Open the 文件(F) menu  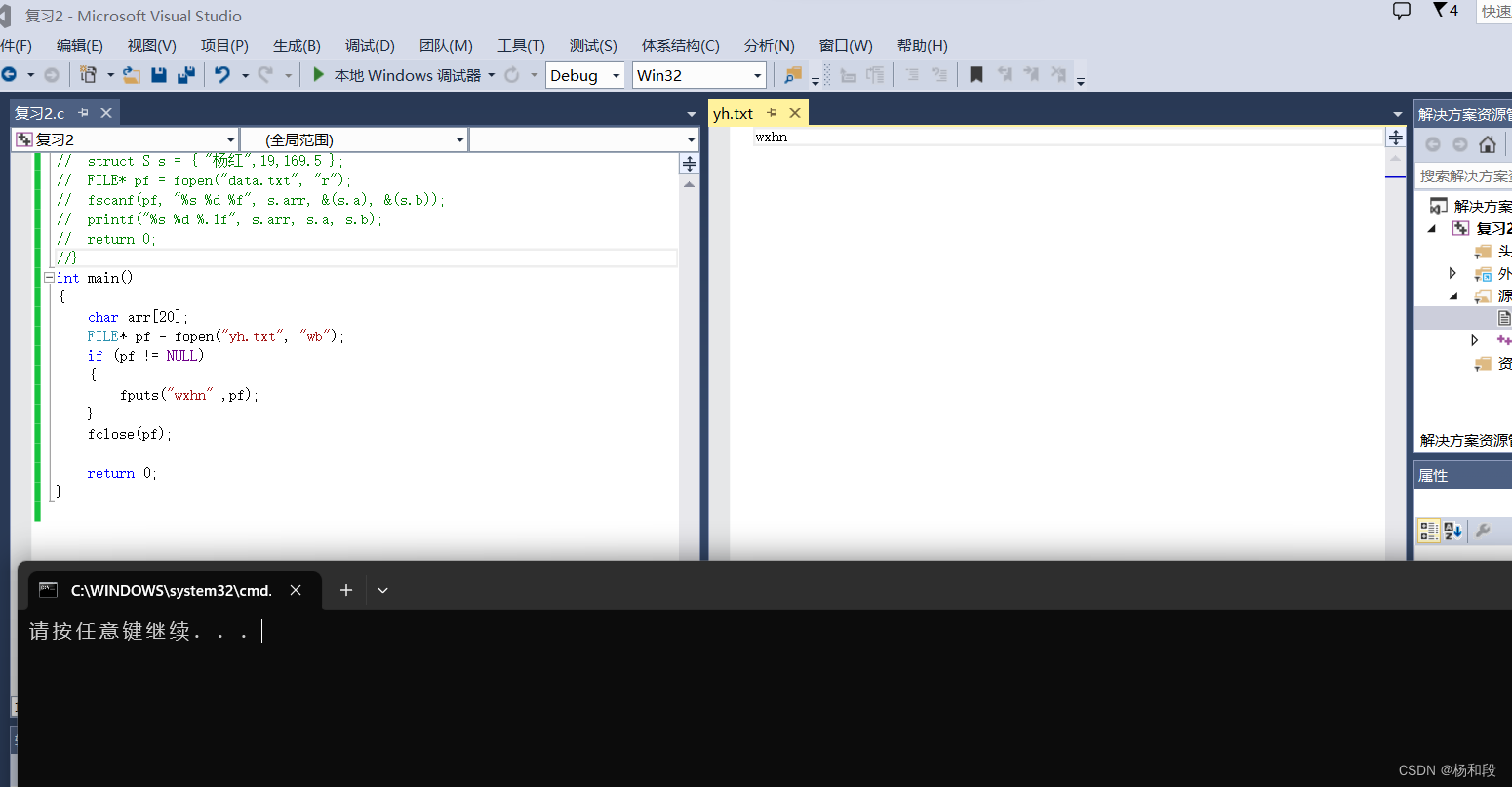[16, 46]
